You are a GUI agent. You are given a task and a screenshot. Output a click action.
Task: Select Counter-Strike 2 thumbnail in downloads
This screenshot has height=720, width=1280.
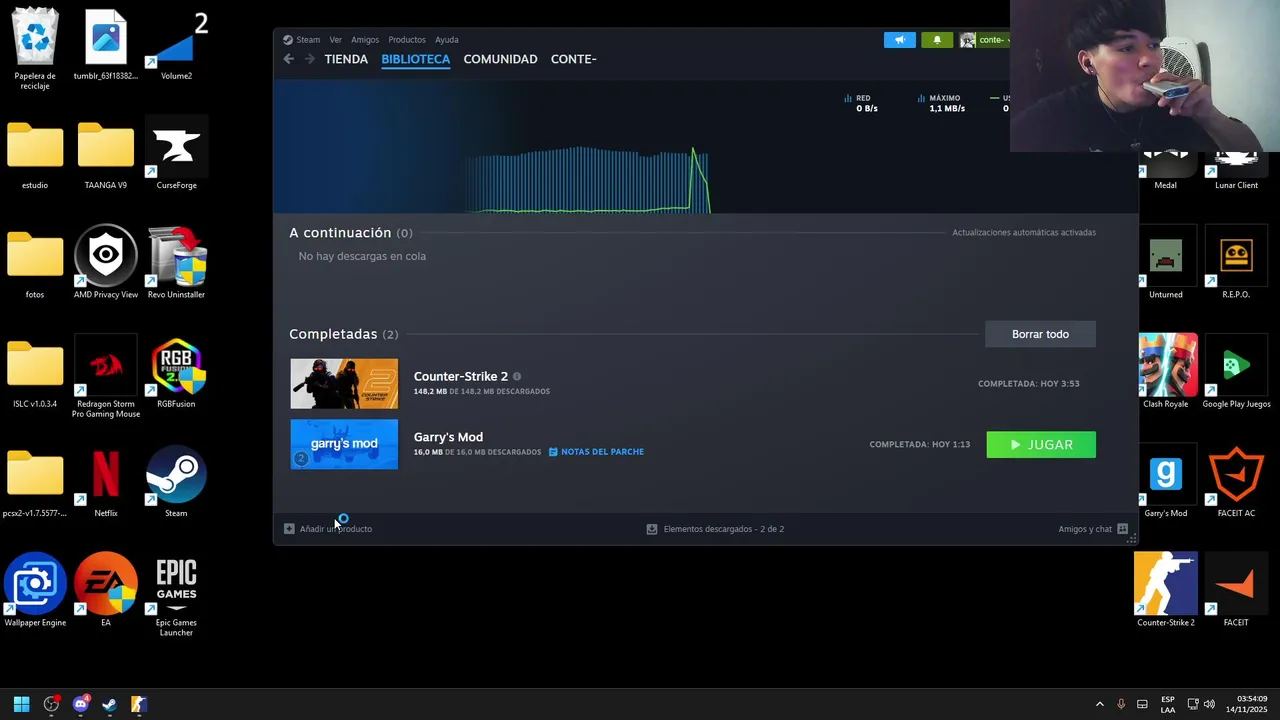[344, 384]
